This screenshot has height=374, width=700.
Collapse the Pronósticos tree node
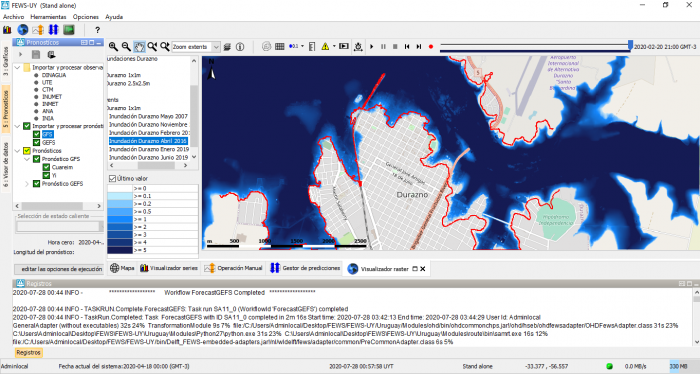17,151
